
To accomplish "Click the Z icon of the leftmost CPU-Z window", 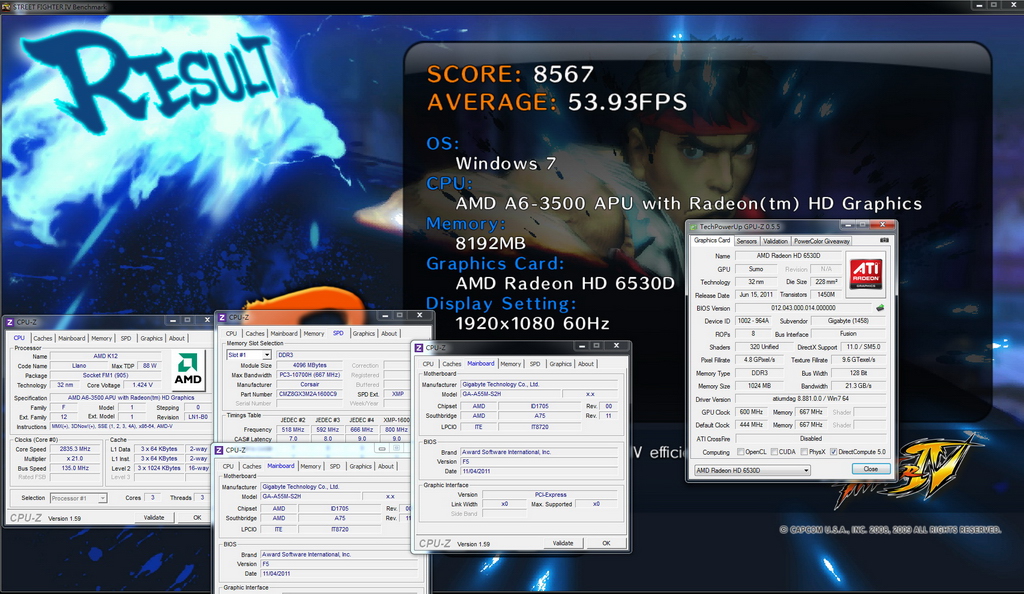I will tap(10, 322).
